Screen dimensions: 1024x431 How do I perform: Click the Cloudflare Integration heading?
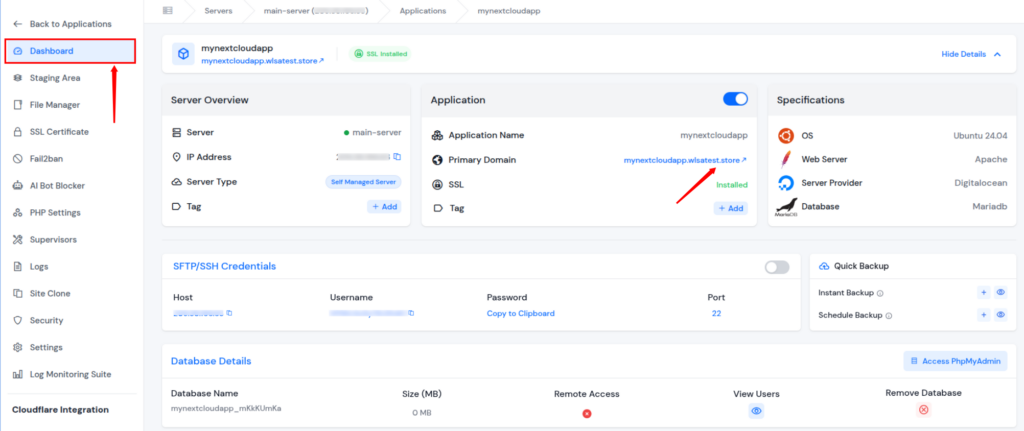click(x=60, y=410)
